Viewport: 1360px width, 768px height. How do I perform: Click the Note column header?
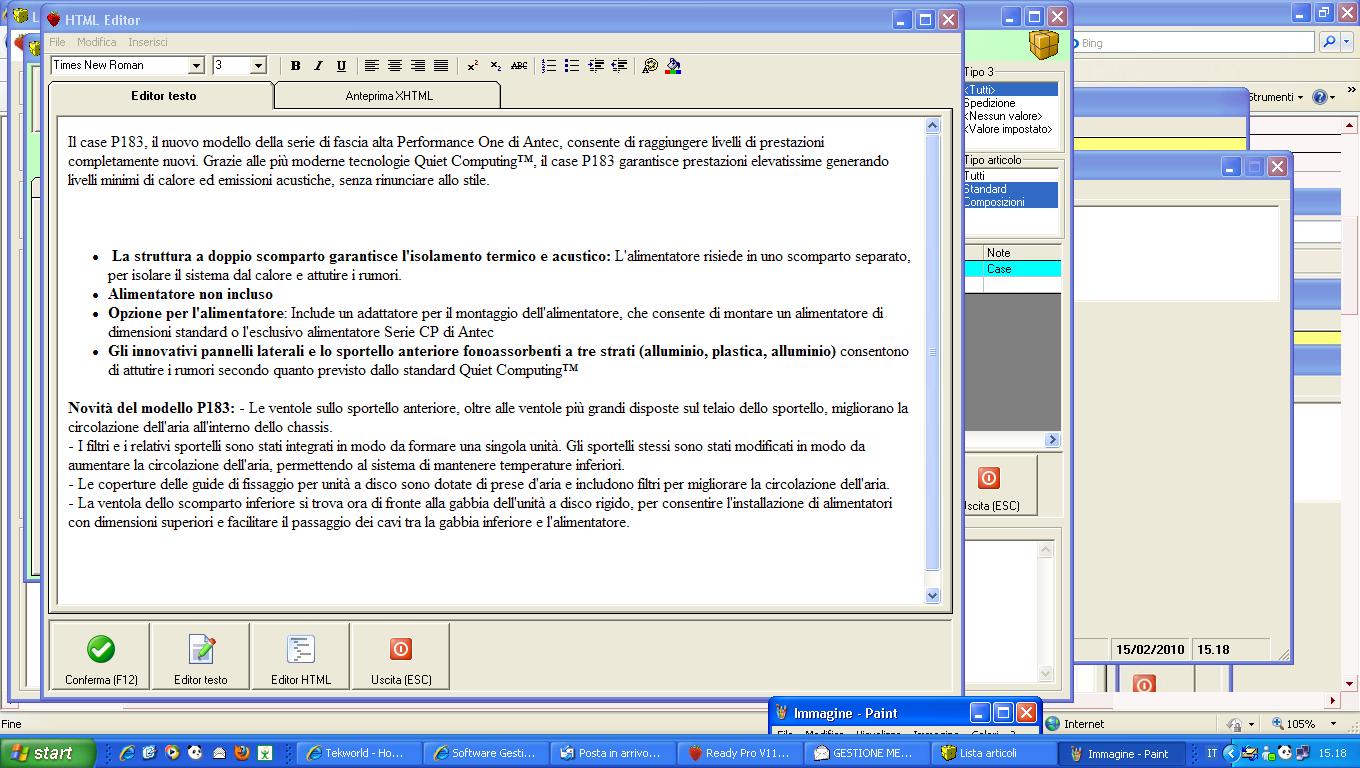1022,253
